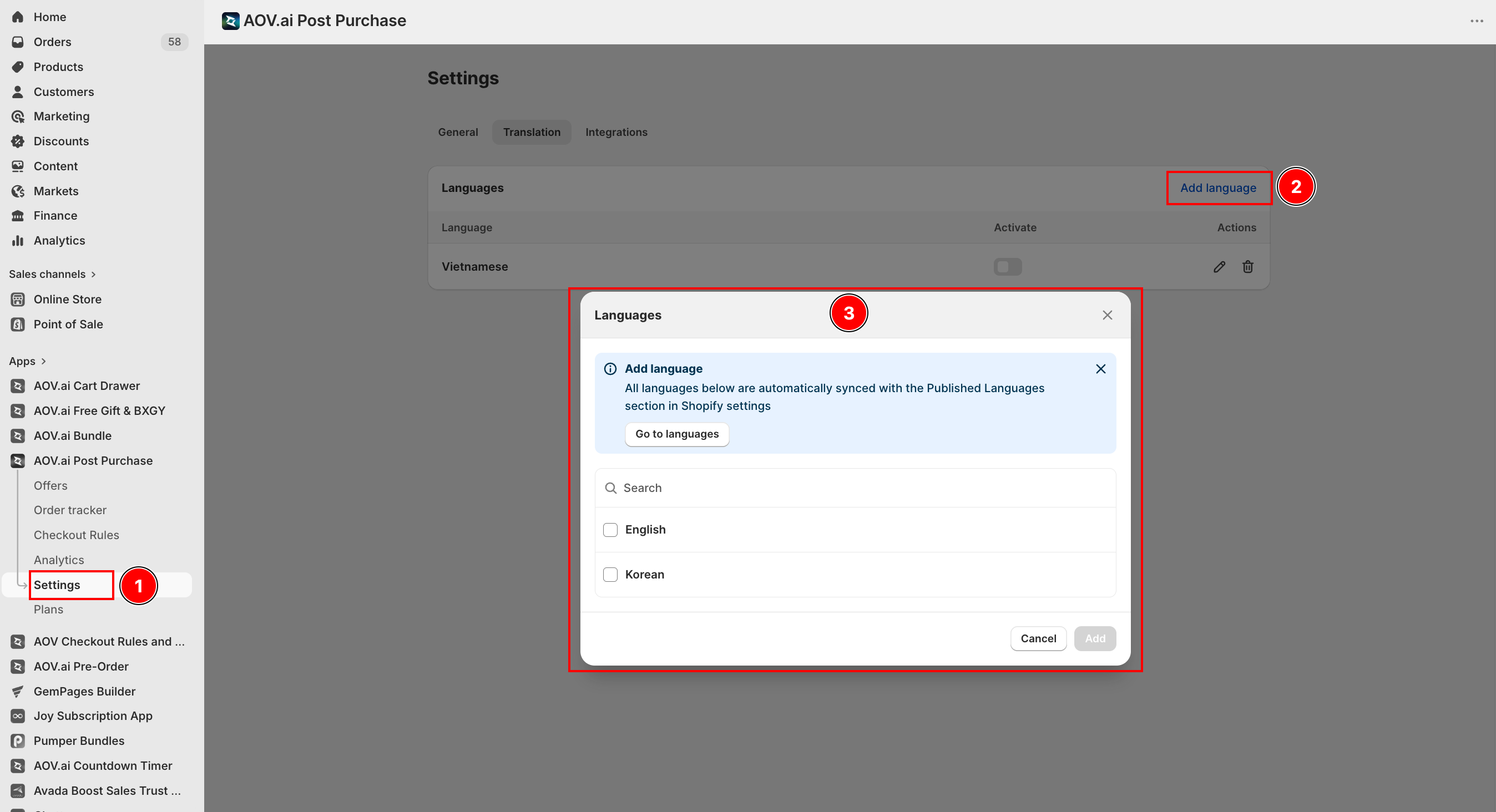1496x812 pixels.
Task: Switch to the General tab
Action: pyautogui.click(x=458, y=133)
